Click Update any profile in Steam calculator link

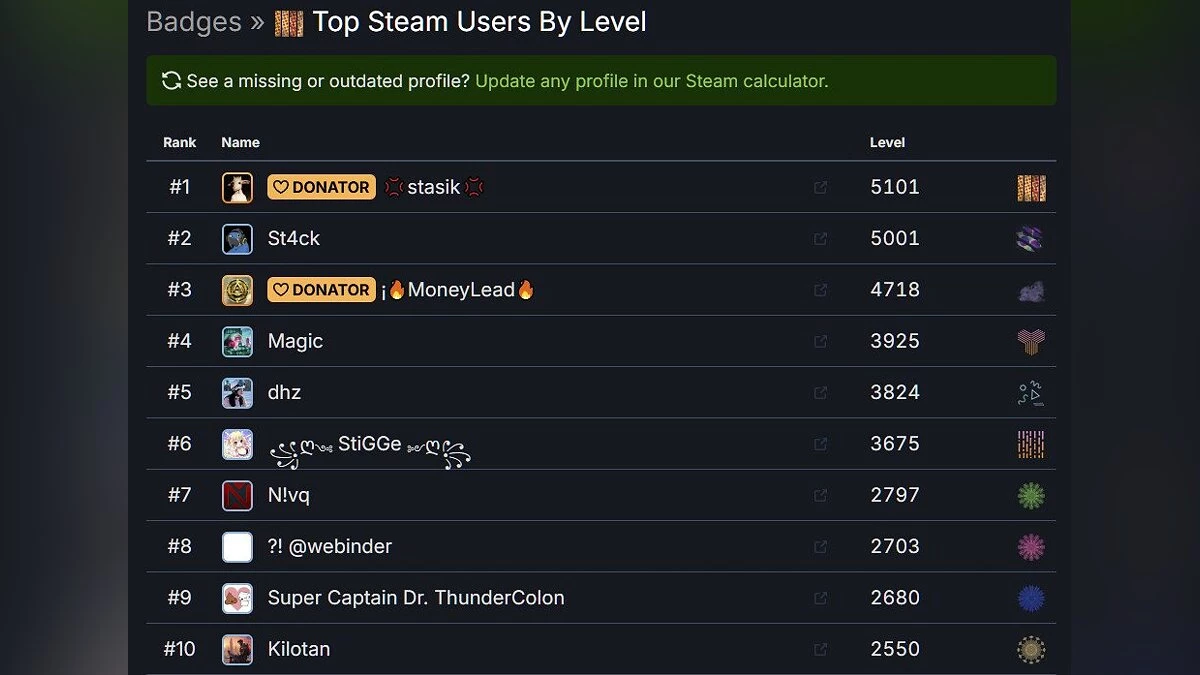651,81
